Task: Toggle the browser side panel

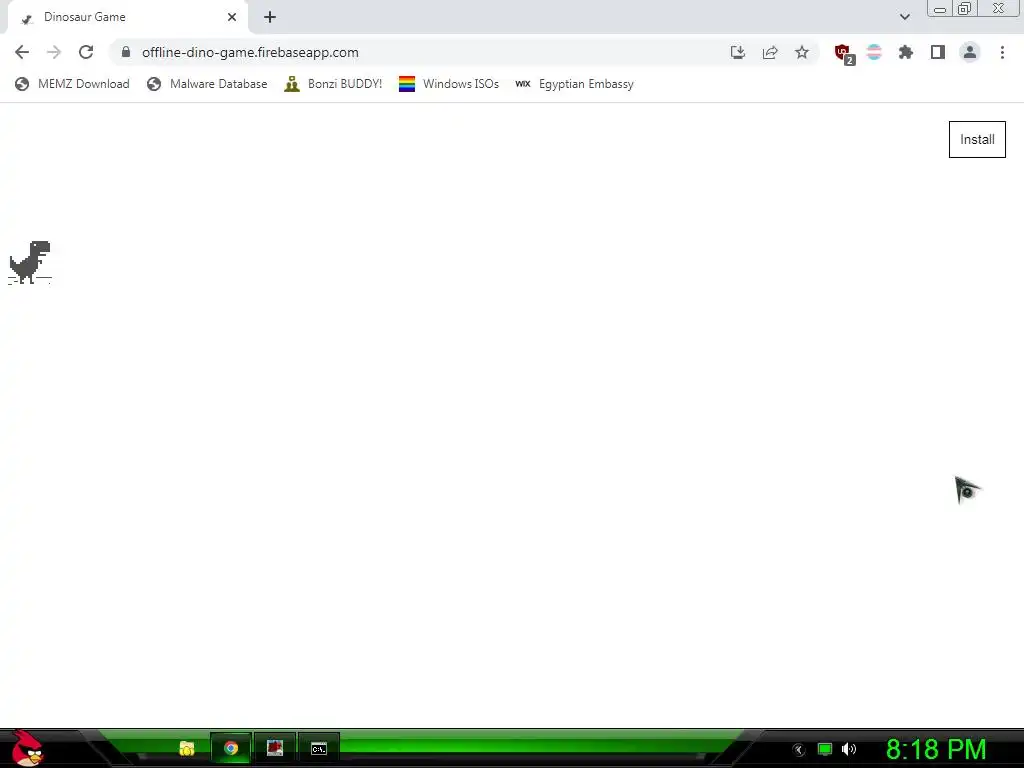Action: click(x=938, y=52)
